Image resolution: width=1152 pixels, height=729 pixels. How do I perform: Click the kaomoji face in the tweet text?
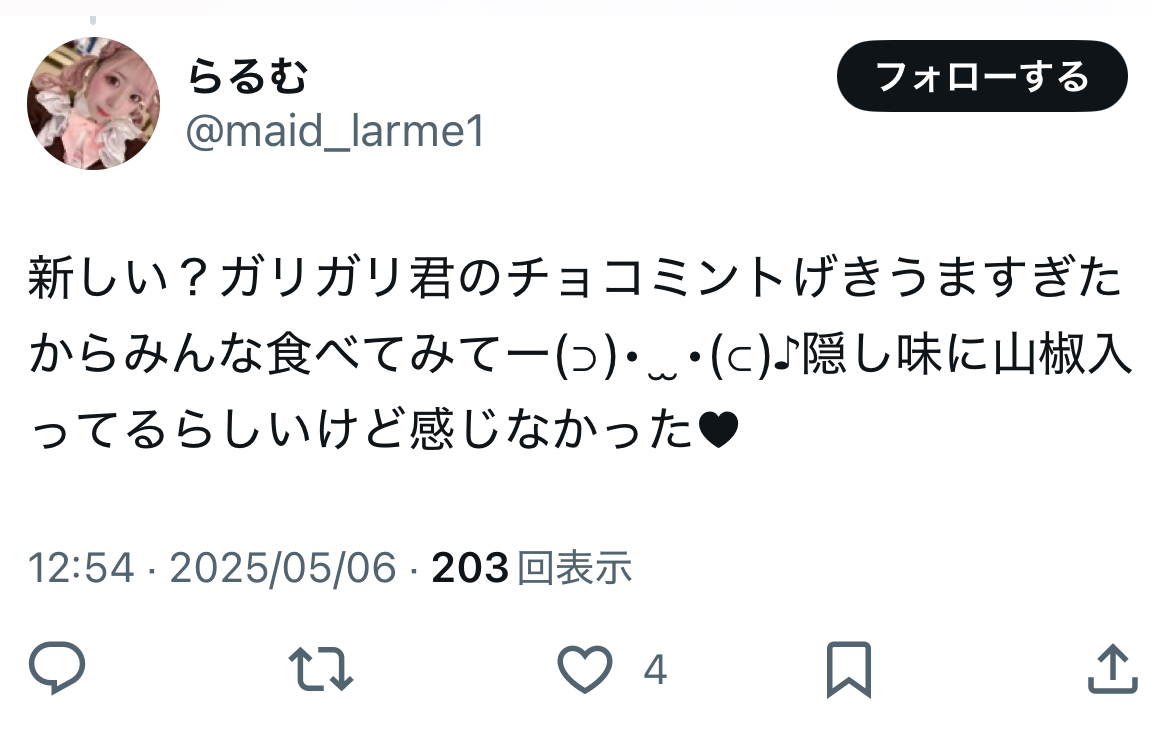662,358
